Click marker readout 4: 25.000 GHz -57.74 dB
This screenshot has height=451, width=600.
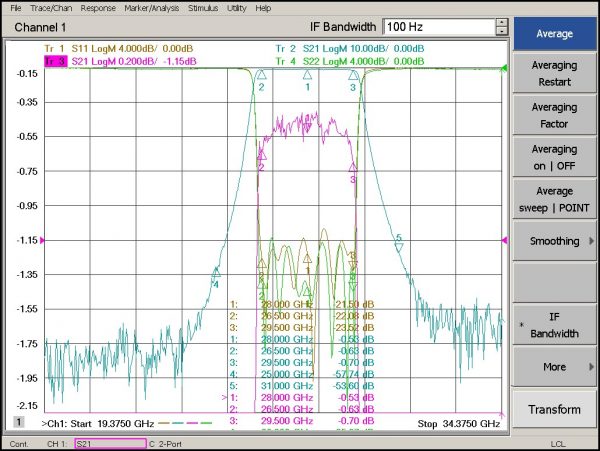point(302,374)
